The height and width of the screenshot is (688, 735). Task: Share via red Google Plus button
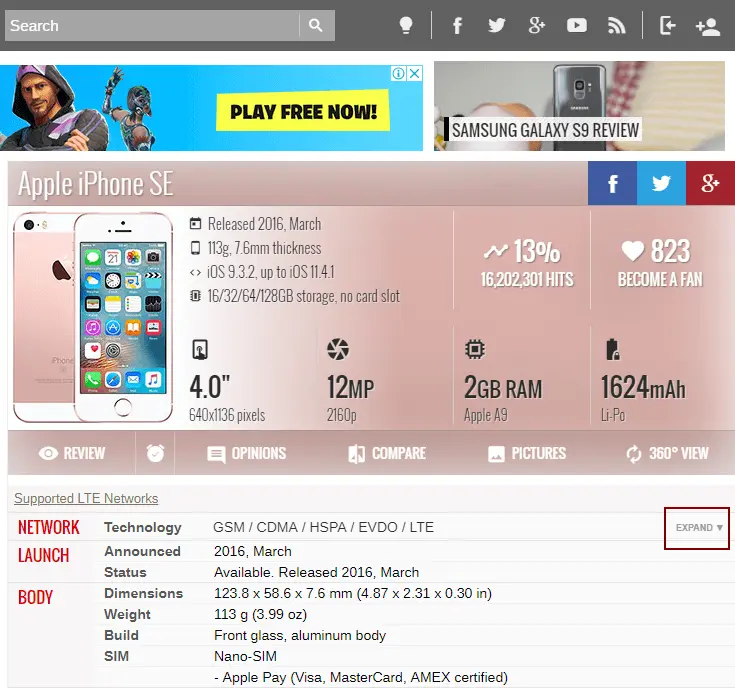pyautogui.click(x=710, y=183)
